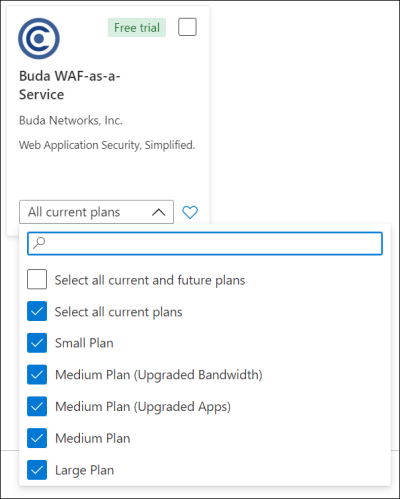Click Web Application Security, Simplified description
The height and width of the screenshot is (499, 400).
[x=107, y=145]
